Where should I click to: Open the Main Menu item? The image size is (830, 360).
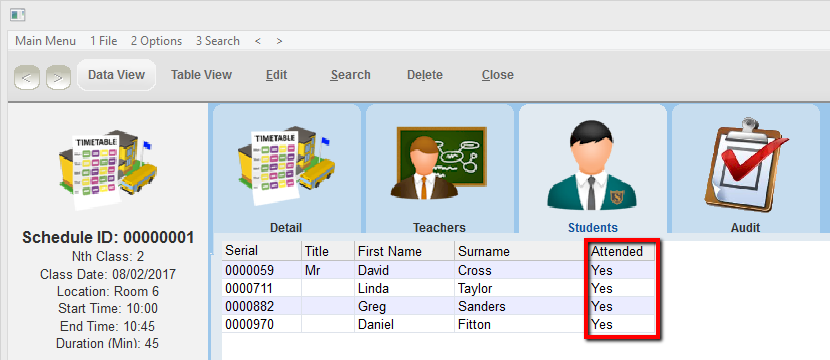(46, 41)
